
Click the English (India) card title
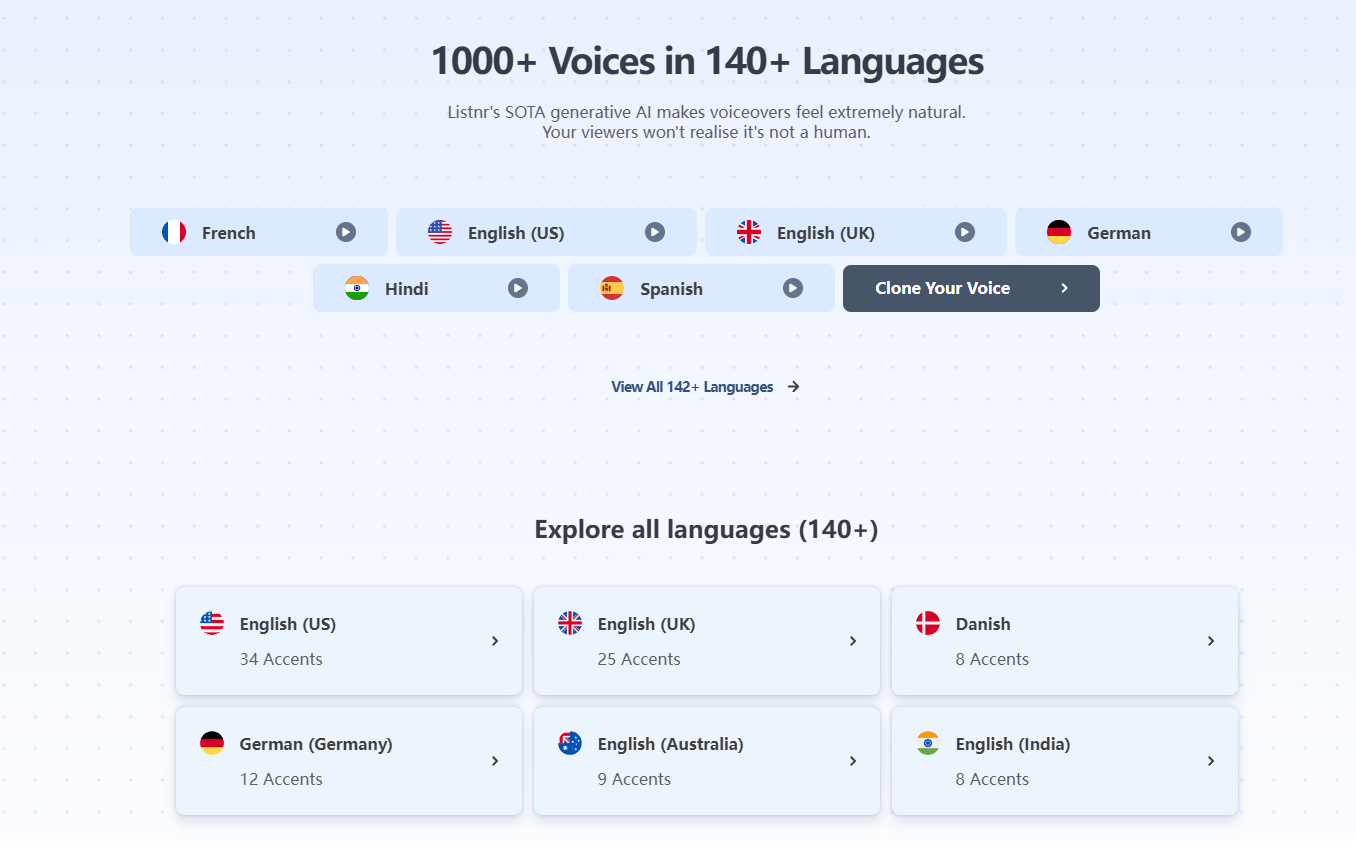(1013, 744)
